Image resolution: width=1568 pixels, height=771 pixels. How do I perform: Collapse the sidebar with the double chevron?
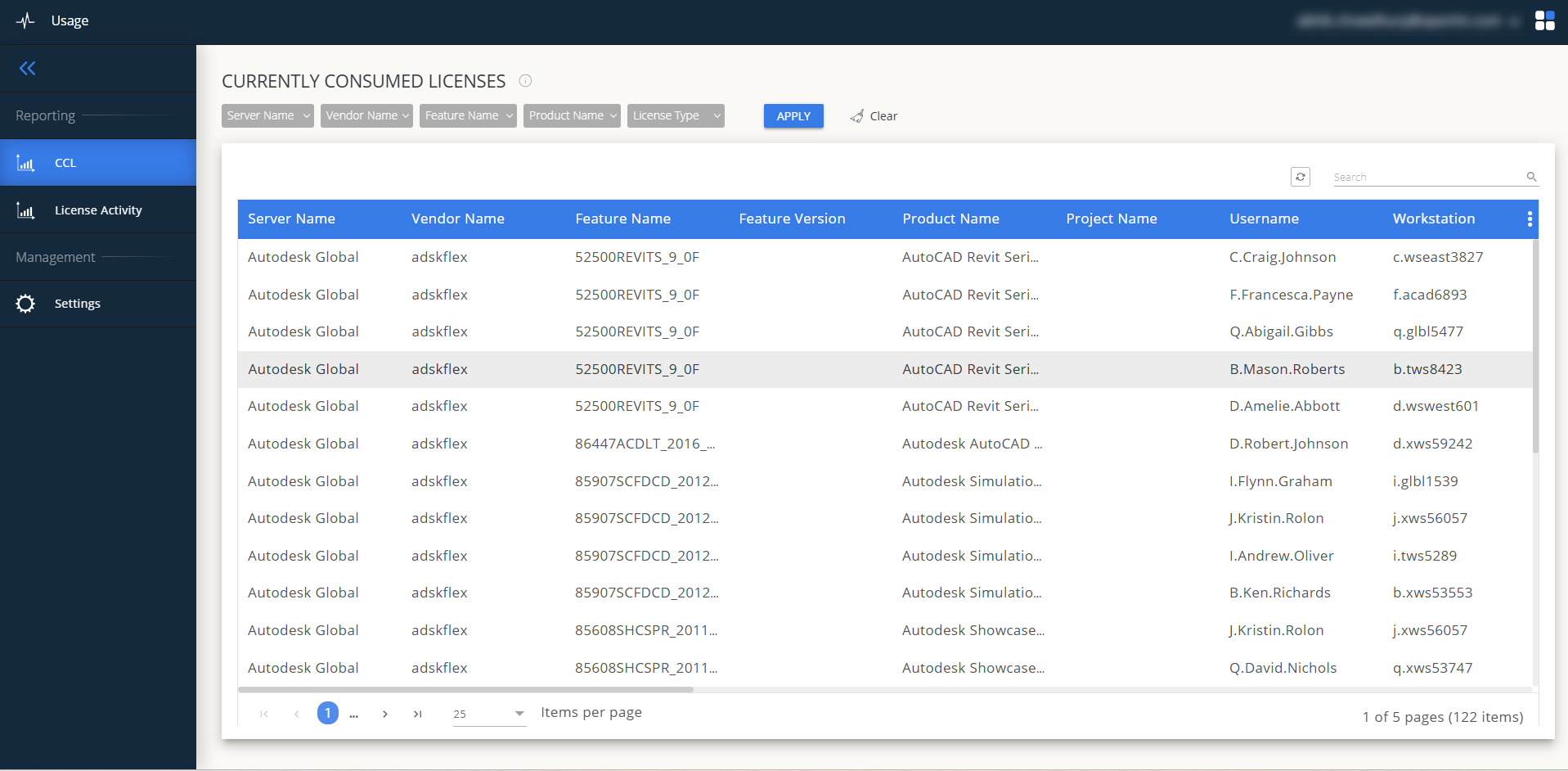click(x=28, y=69)
